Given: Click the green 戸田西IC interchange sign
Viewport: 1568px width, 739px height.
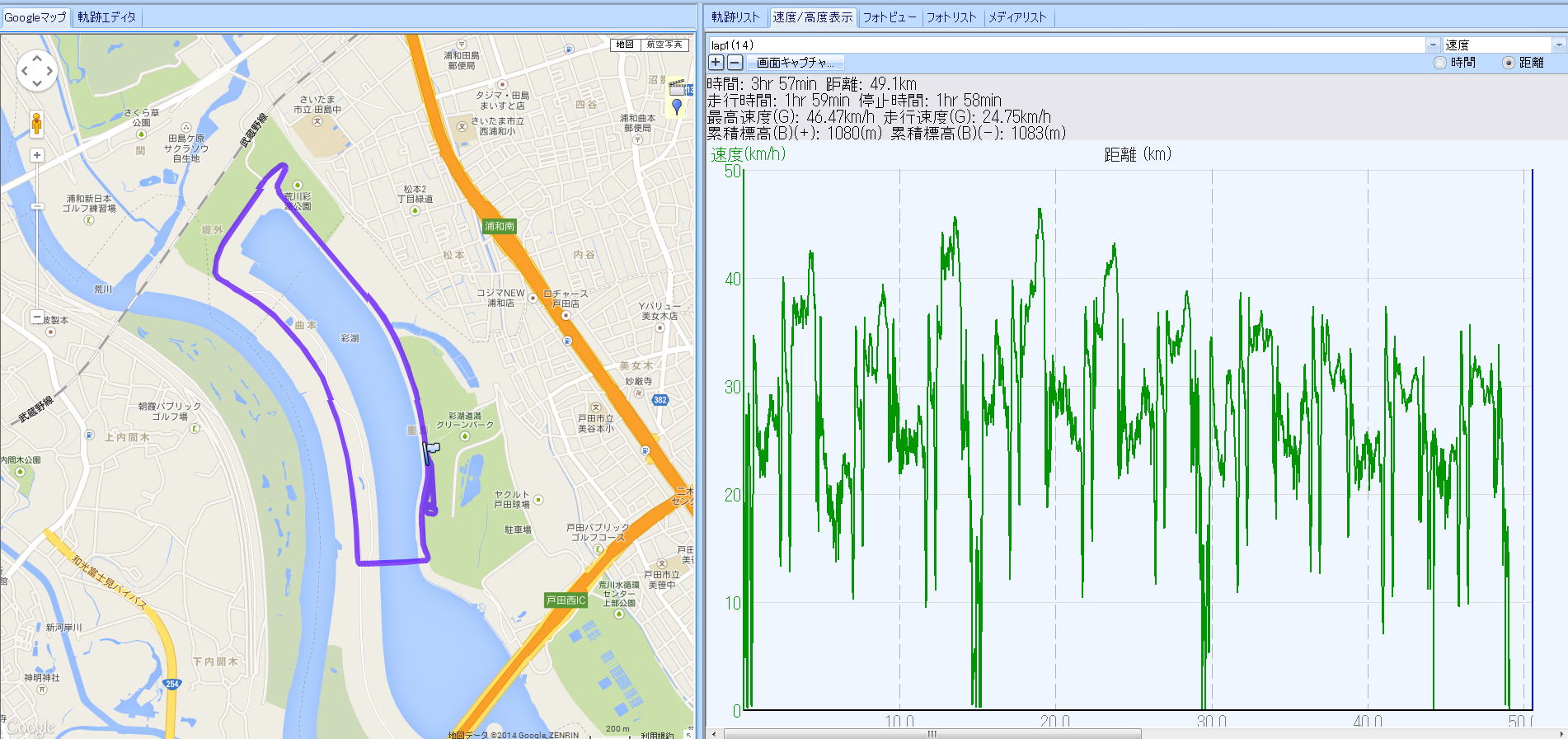Looking at the screenshot, I should 566,600.
